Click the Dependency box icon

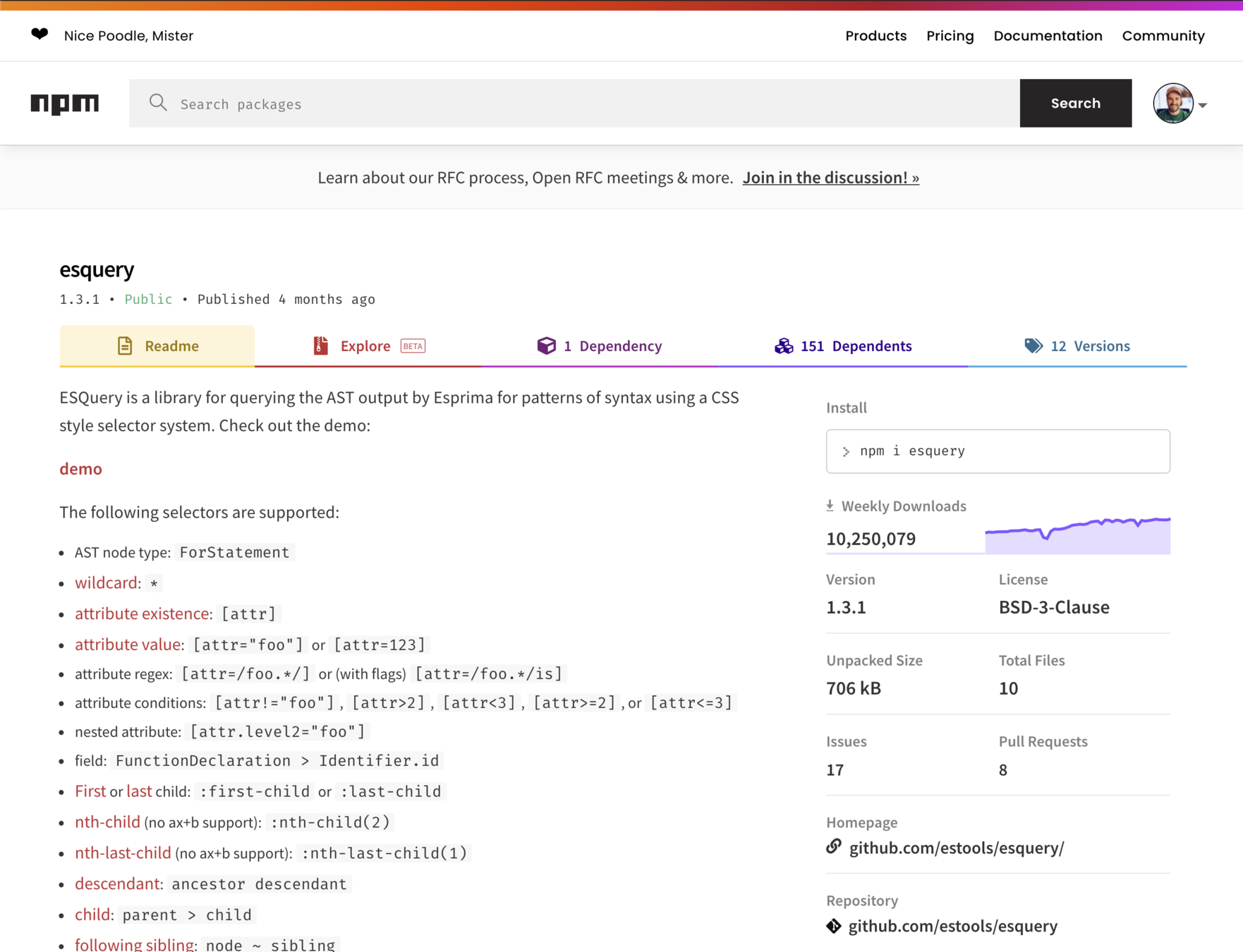[x=546, y=346]
